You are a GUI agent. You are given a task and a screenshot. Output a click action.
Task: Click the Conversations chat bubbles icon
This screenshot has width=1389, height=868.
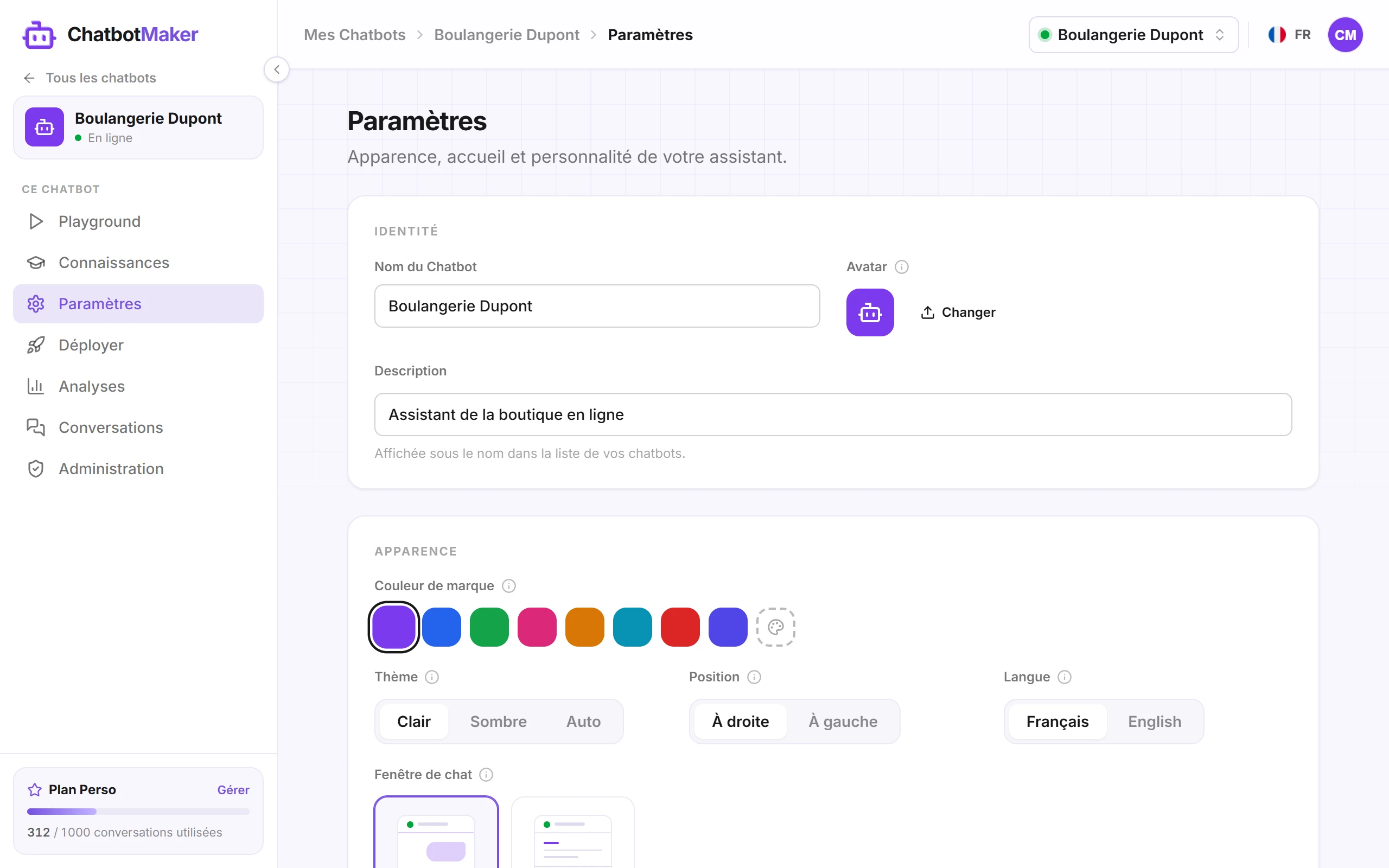point(36,427)
